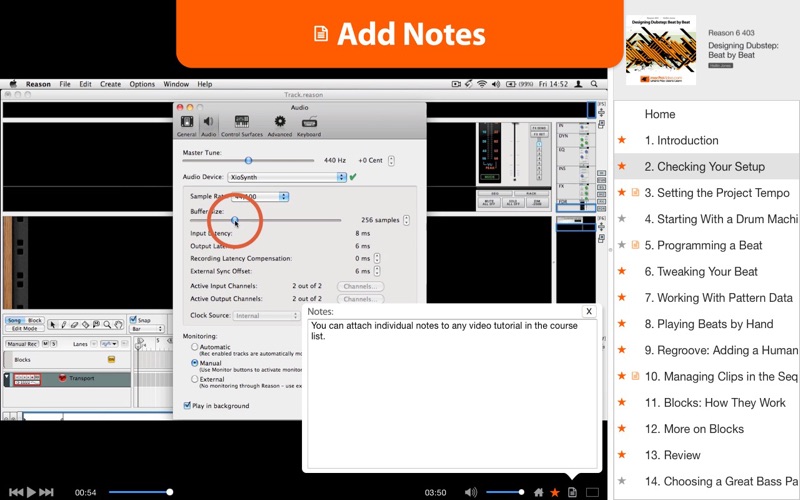Screen dimensions: 800x500
Task: Go to Home in the course list
Action: pos(660,114)
